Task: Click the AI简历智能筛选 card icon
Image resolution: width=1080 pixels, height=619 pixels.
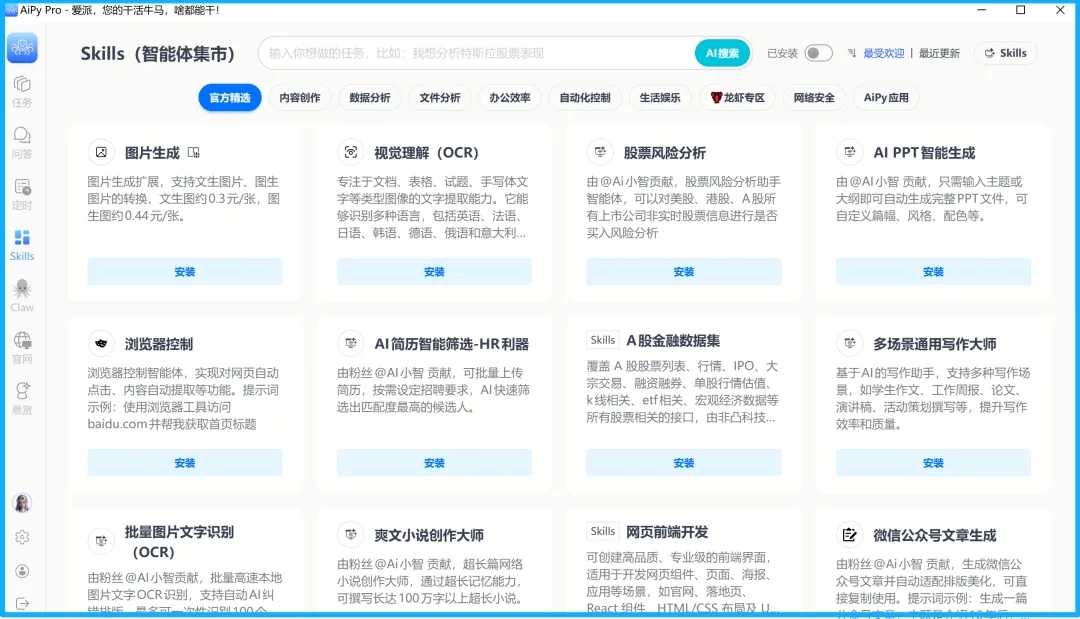Action: (351, 343)
